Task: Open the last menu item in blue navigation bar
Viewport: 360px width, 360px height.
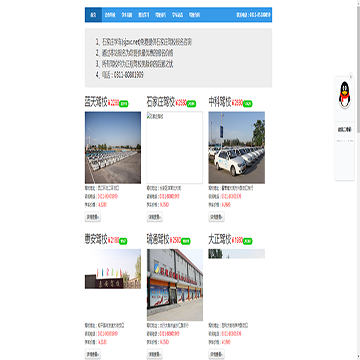Action: point(194,15)
